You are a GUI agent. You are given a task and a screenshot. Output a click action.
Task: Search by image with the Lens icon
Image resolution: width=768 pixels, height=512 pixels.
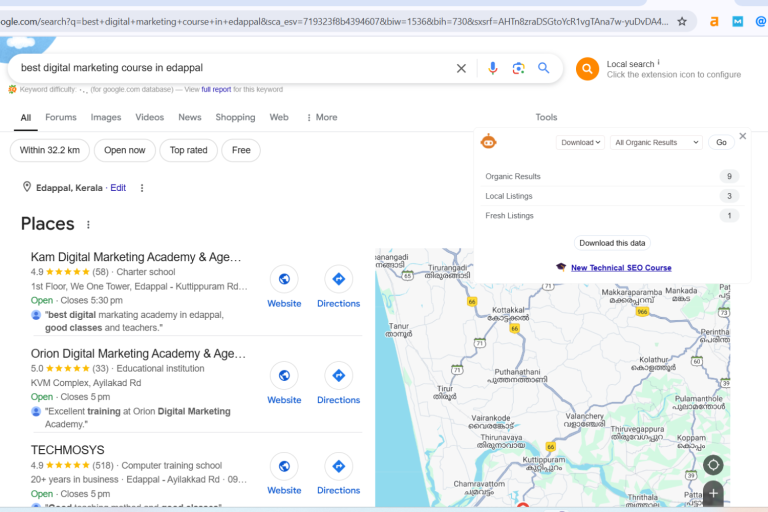coord(518,68)
